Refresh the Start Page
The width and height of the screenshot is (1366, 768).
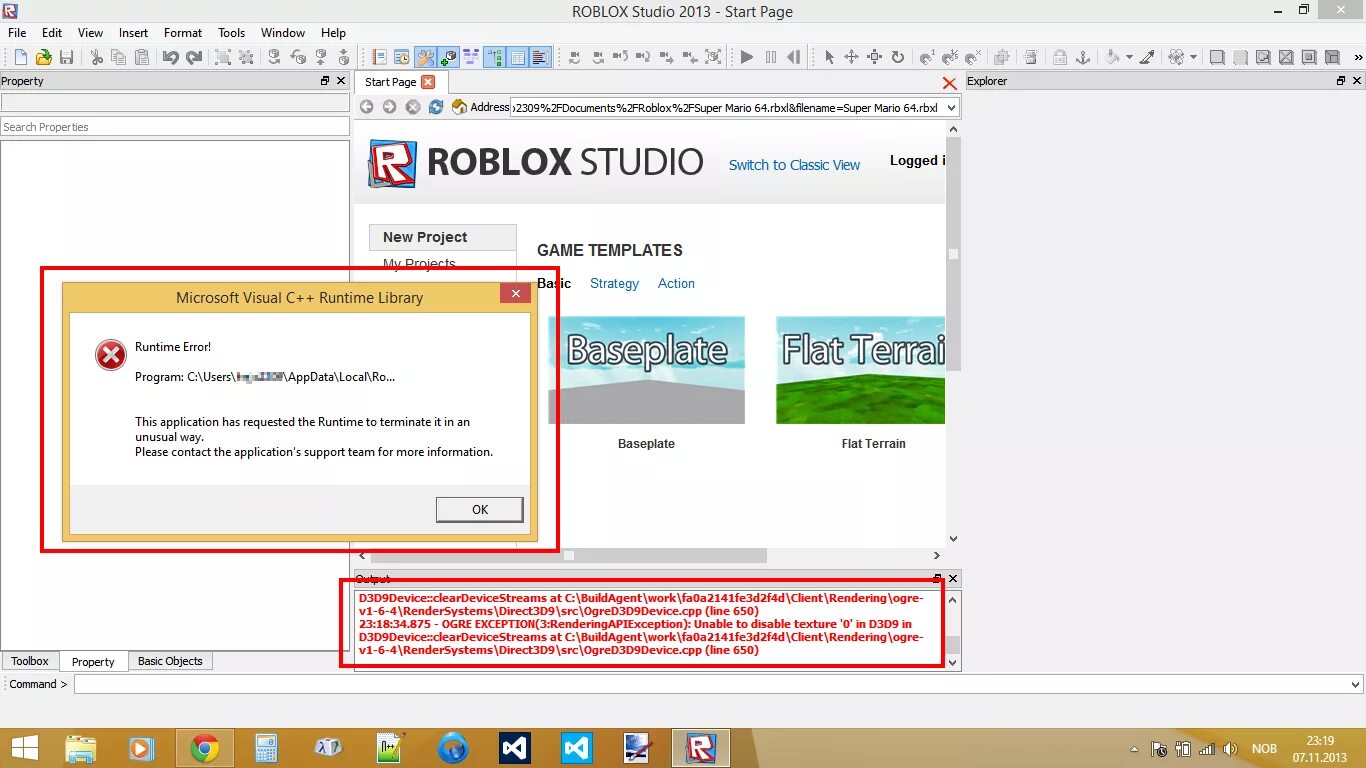click(435, 107)
